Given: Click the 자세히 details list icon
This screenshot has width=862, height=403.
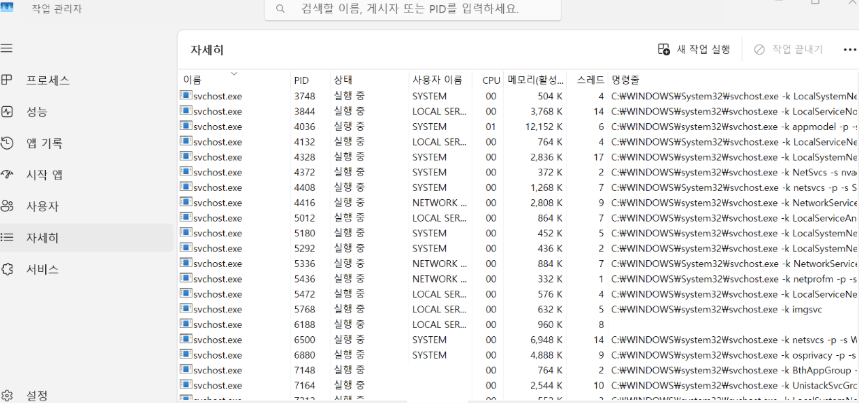Looking at the screenshot, I should pos(7,238).
